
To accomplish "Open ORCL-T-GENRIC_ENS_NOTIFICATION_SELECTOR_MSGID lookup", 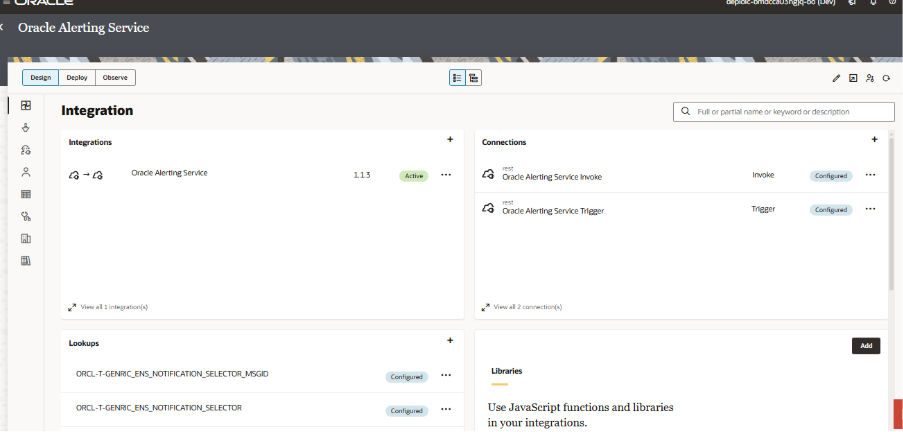I will (x=172, y=374).
